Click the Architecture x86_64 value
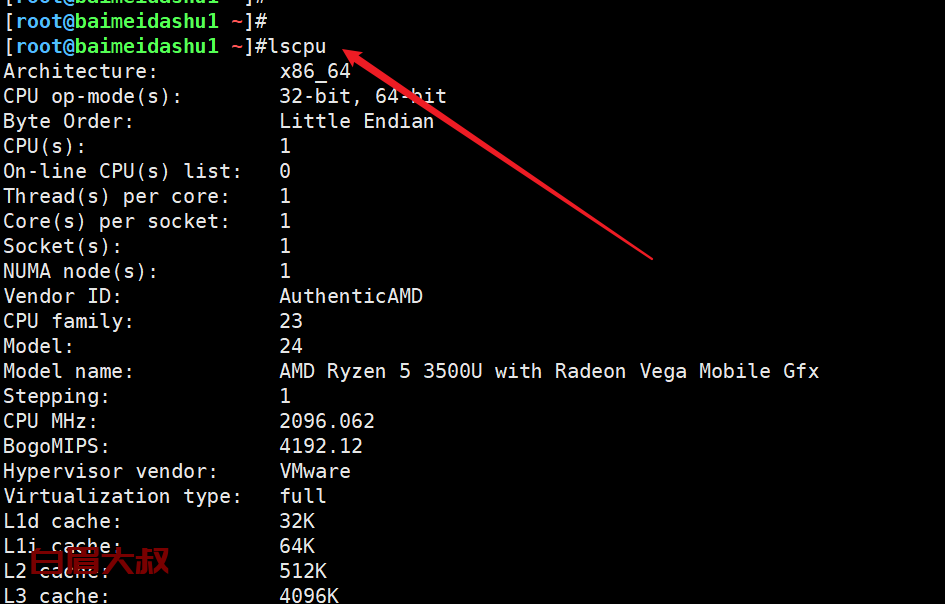The height and width of the screenshot is (604, 945). (315, 72)
